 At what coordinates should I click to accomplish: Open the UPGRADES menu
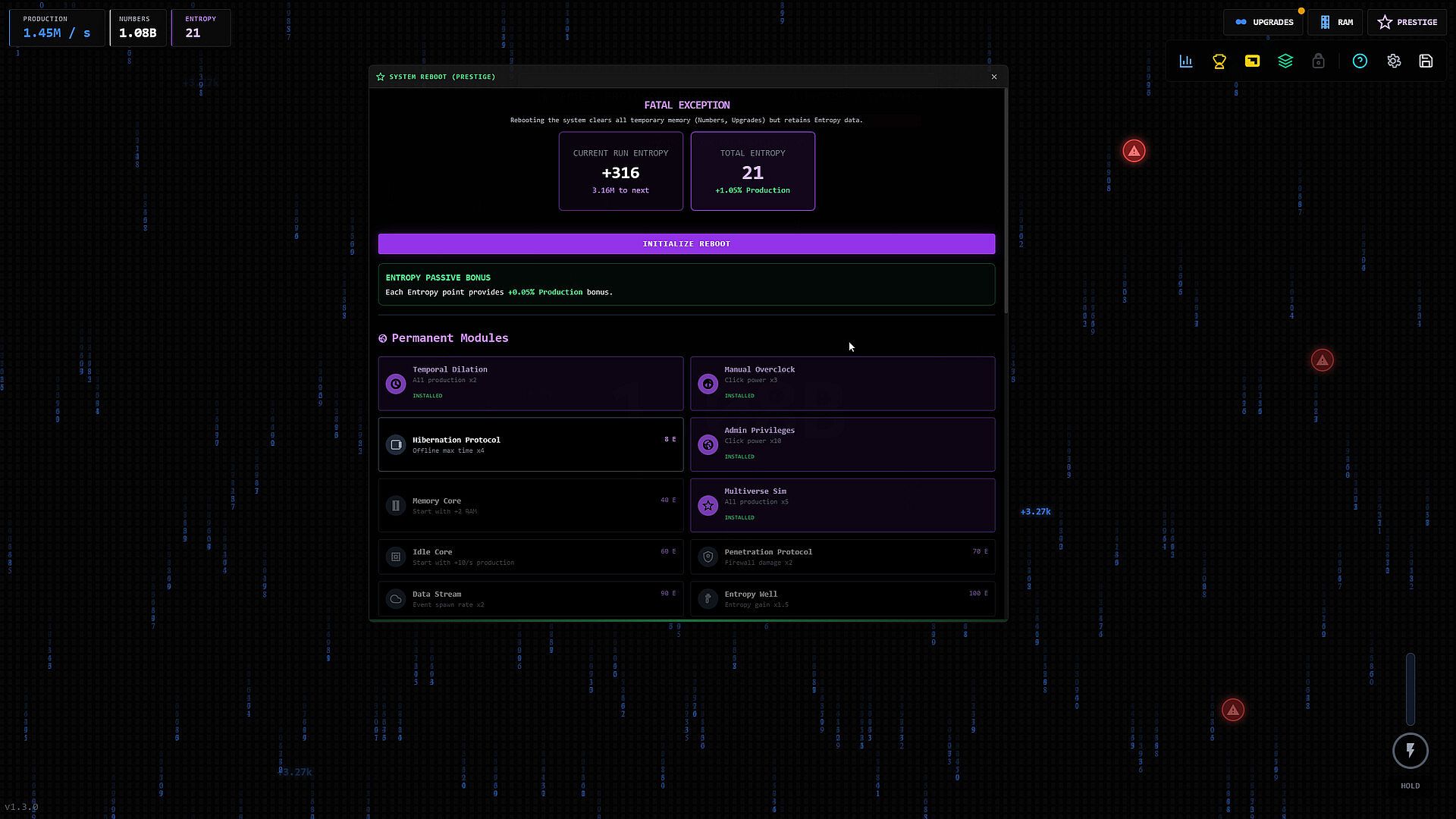coord(1263,22)
